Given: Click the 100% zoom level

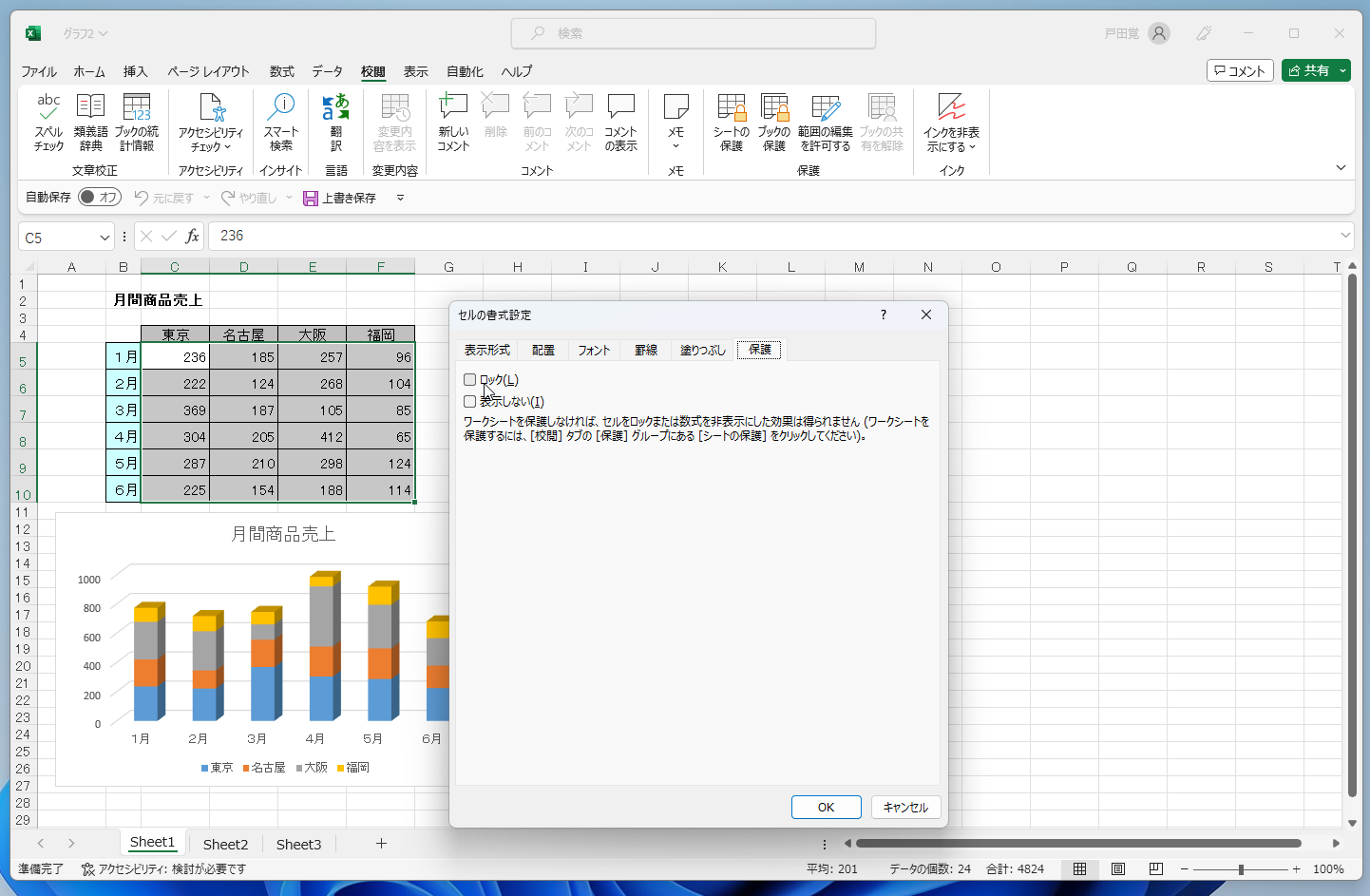Looking at the screenshot, I should 1328,868.
